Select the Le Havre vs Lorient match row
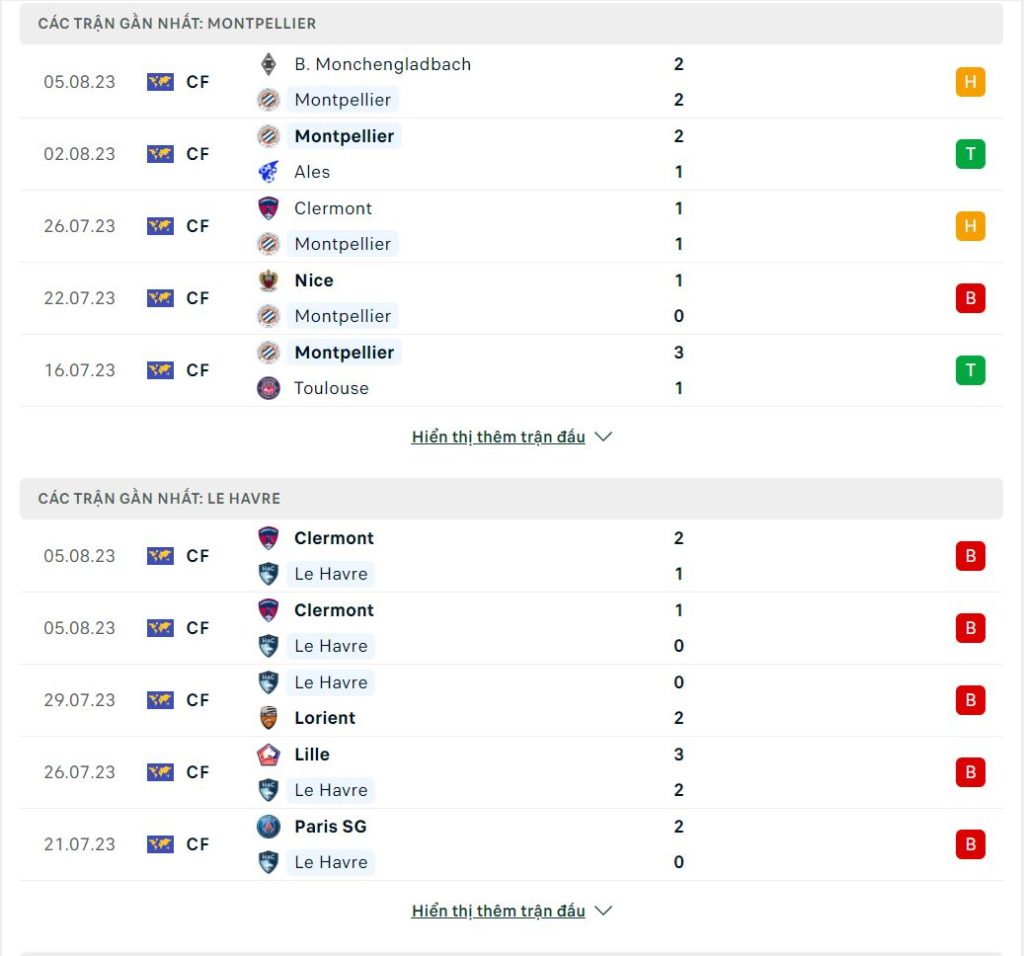Screen dimensions: 1024x956 tap(511, 700)
